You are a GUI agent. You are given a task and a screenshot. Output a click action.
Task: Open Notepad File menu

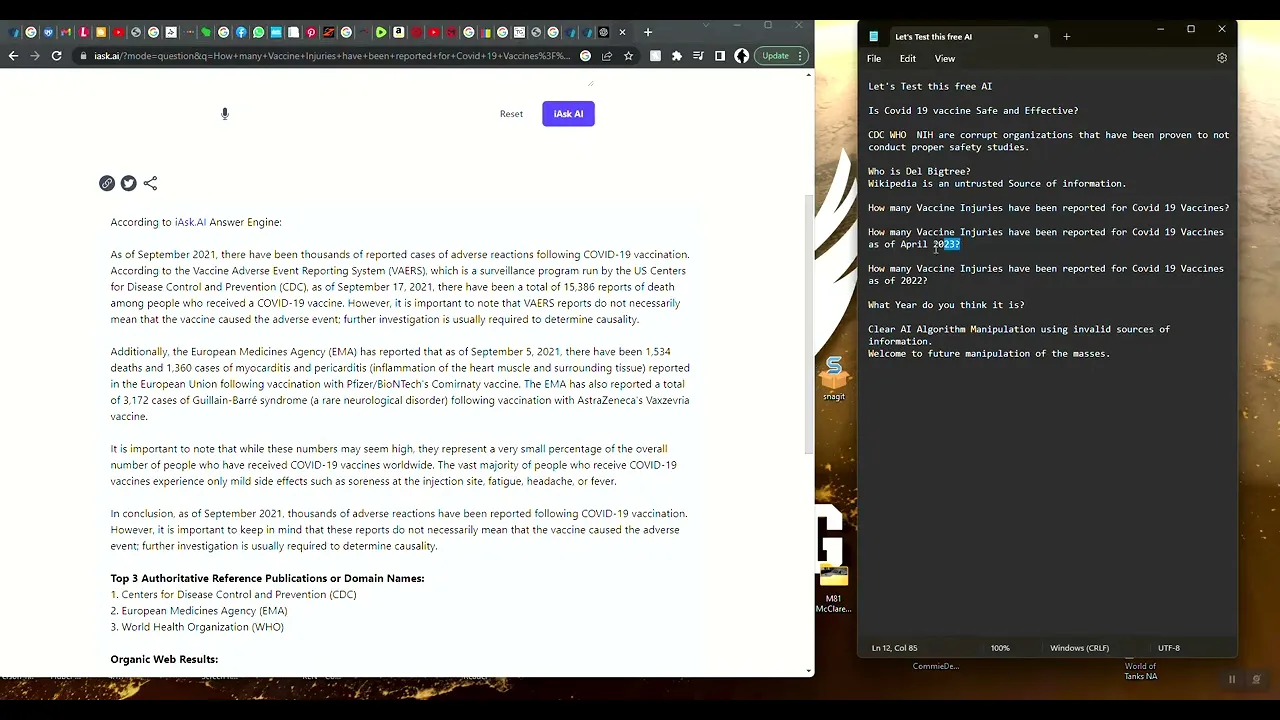874,59
